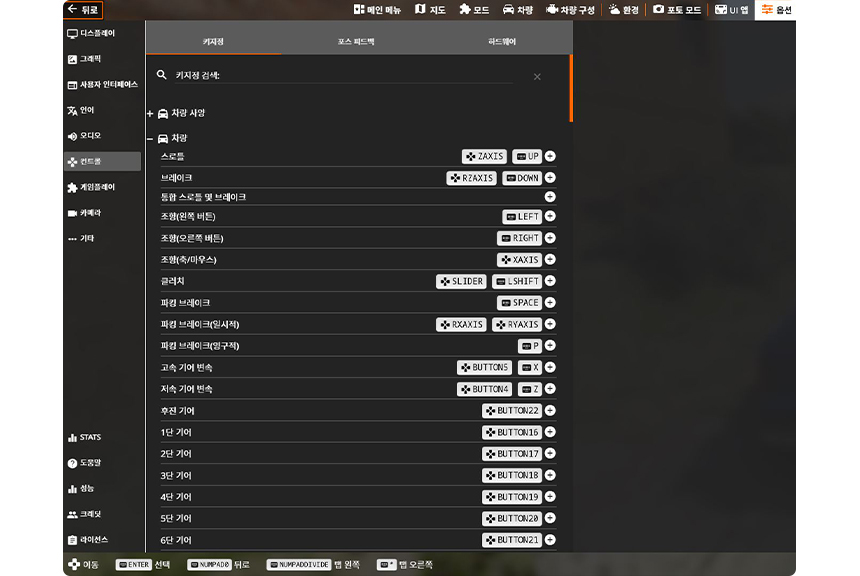This screenshot has height=576, width=860.
Task: Add a binding to 통합 스로틀 및 브레이크
Action: click(x=550, y=197)
